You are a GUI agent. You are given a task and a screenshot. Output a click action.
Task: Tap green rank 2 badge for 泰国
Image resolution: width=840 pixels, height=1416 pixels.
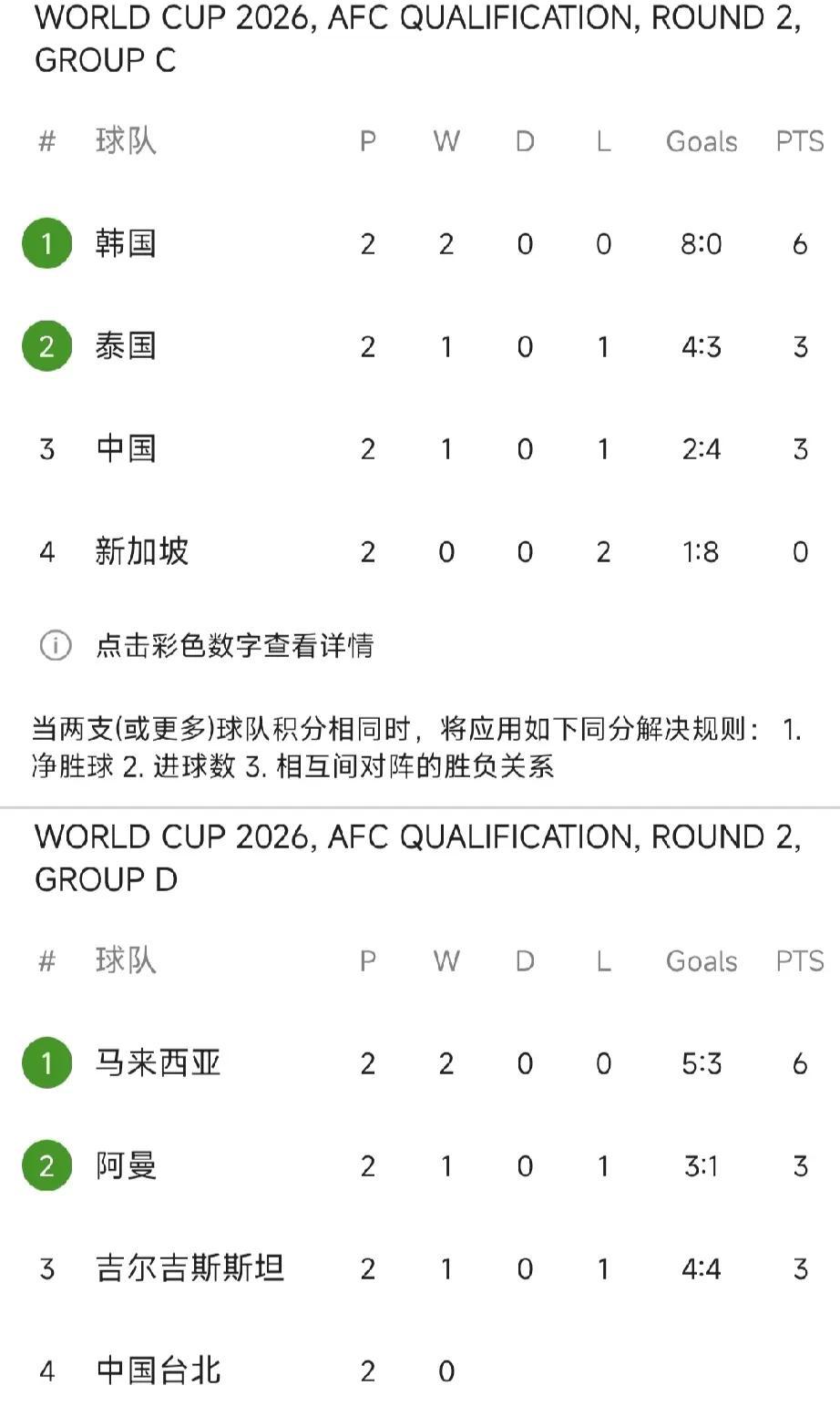coord(46,346)
